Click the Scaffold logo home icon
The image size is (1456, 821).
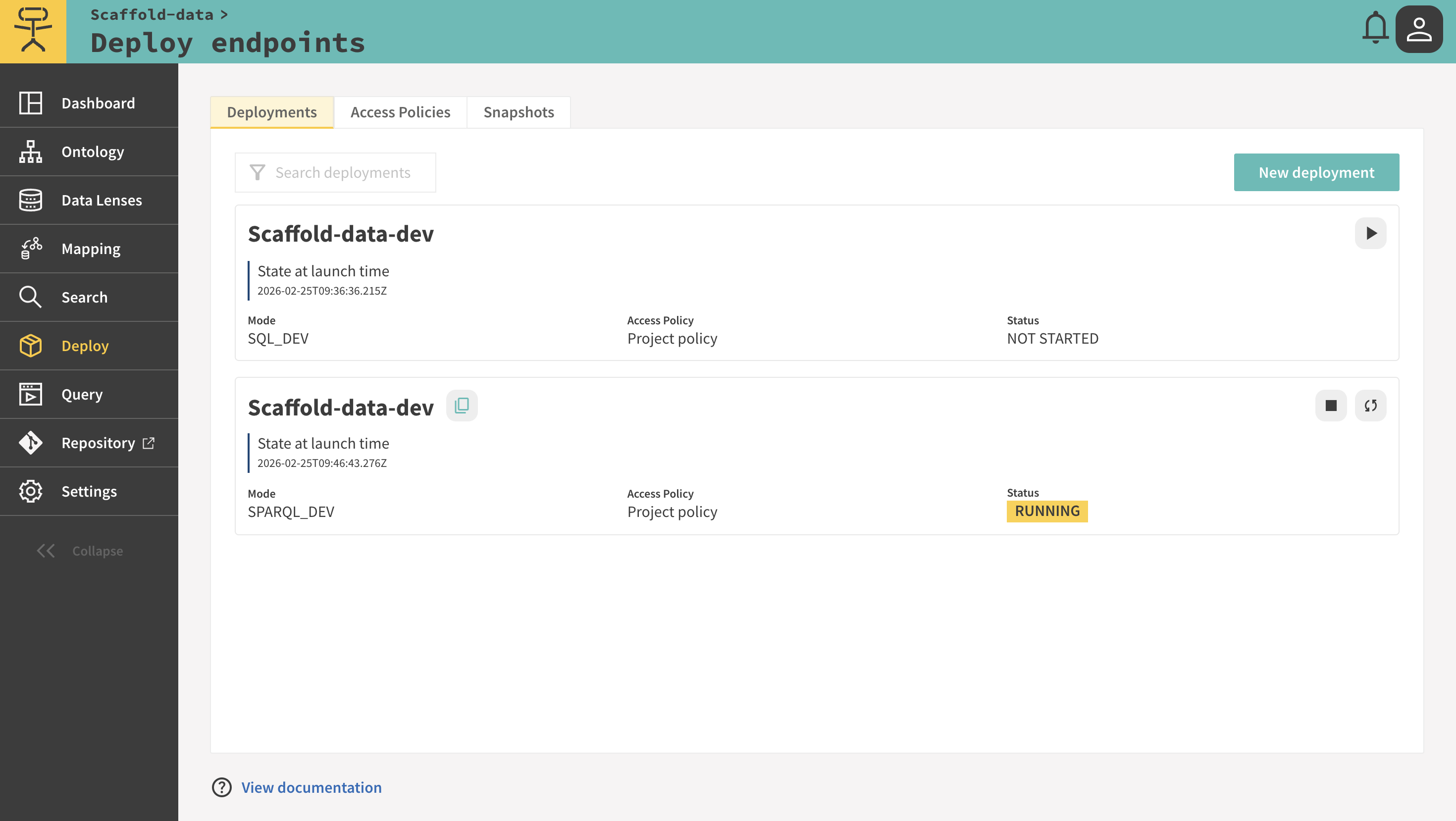tap(33, 31)
